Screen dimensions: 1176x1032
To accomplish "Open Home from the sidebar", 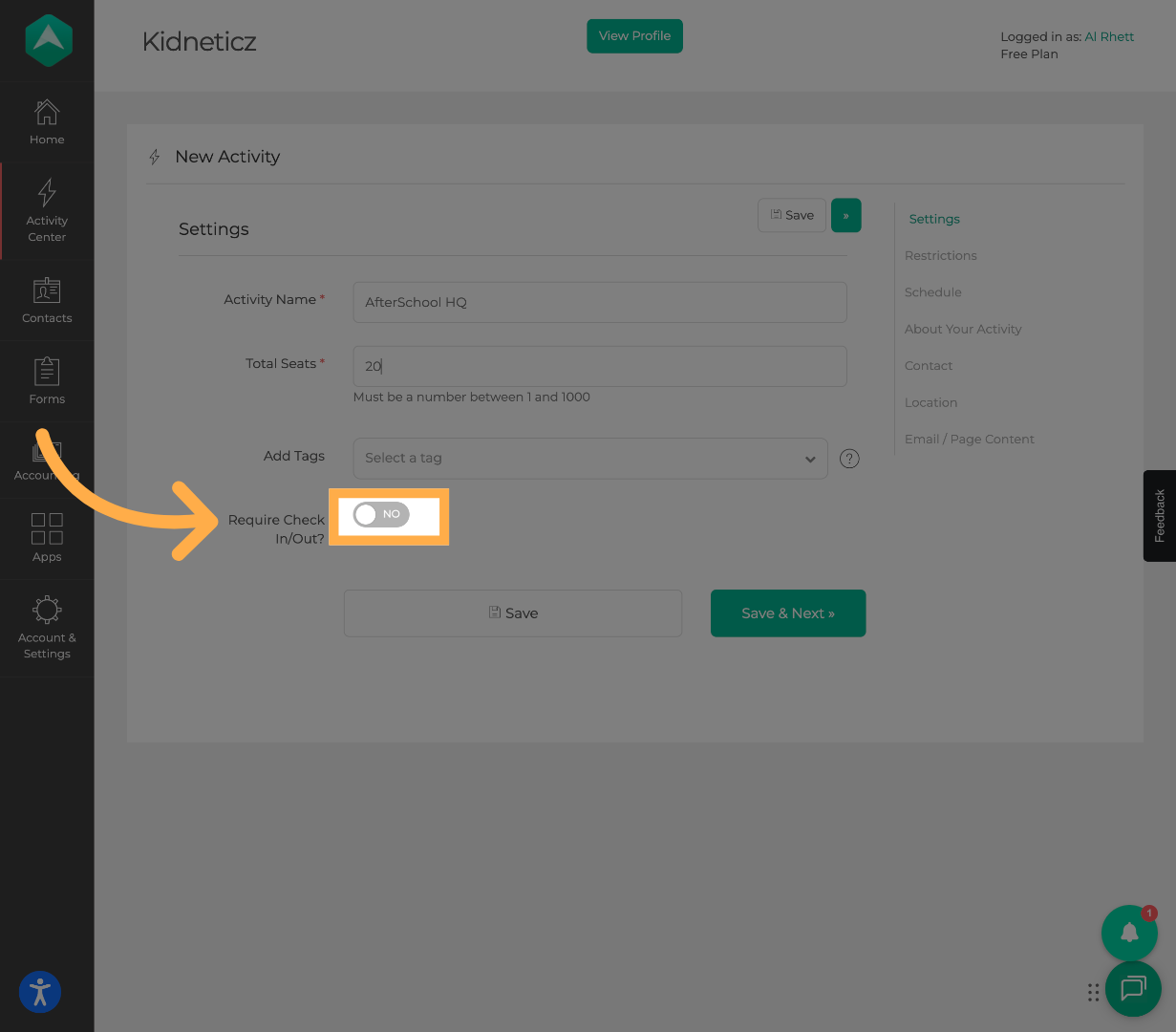I will click(47, 122).
